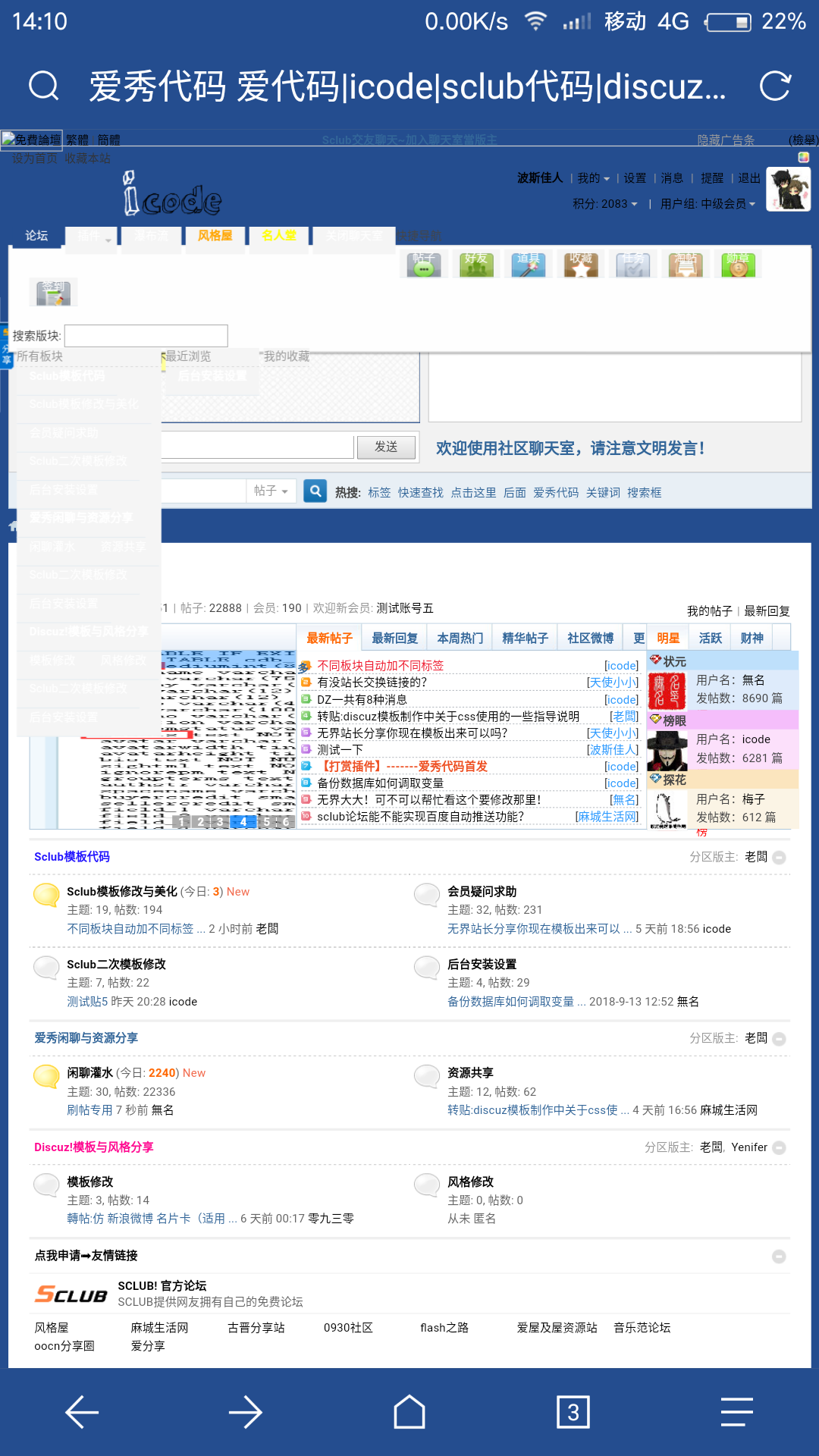Click the 搜索版块 input field
Viewport: 819px width, 1456px height.
point(146,336)
